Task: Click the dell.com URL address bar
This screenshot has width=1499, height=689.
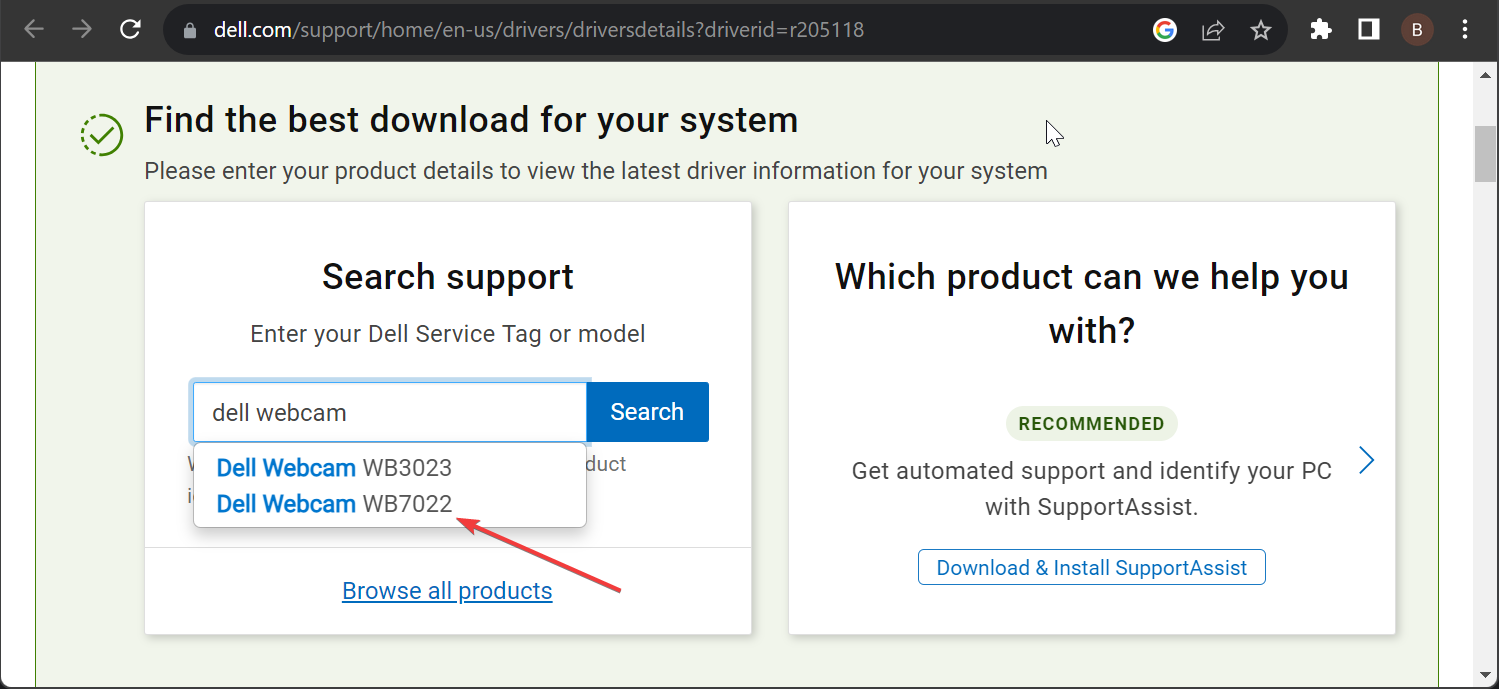Action: point(539,30)
